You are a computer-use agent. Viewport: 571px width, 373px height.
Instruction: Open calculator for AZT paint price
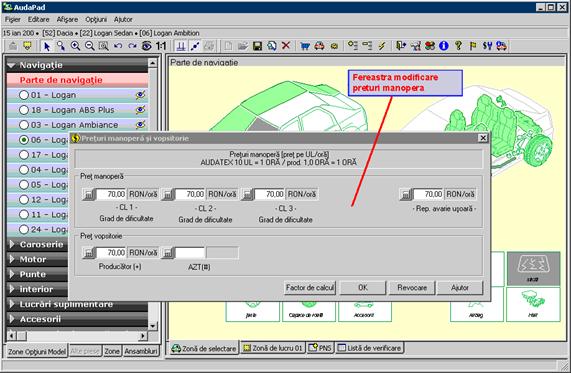(168, 252)
